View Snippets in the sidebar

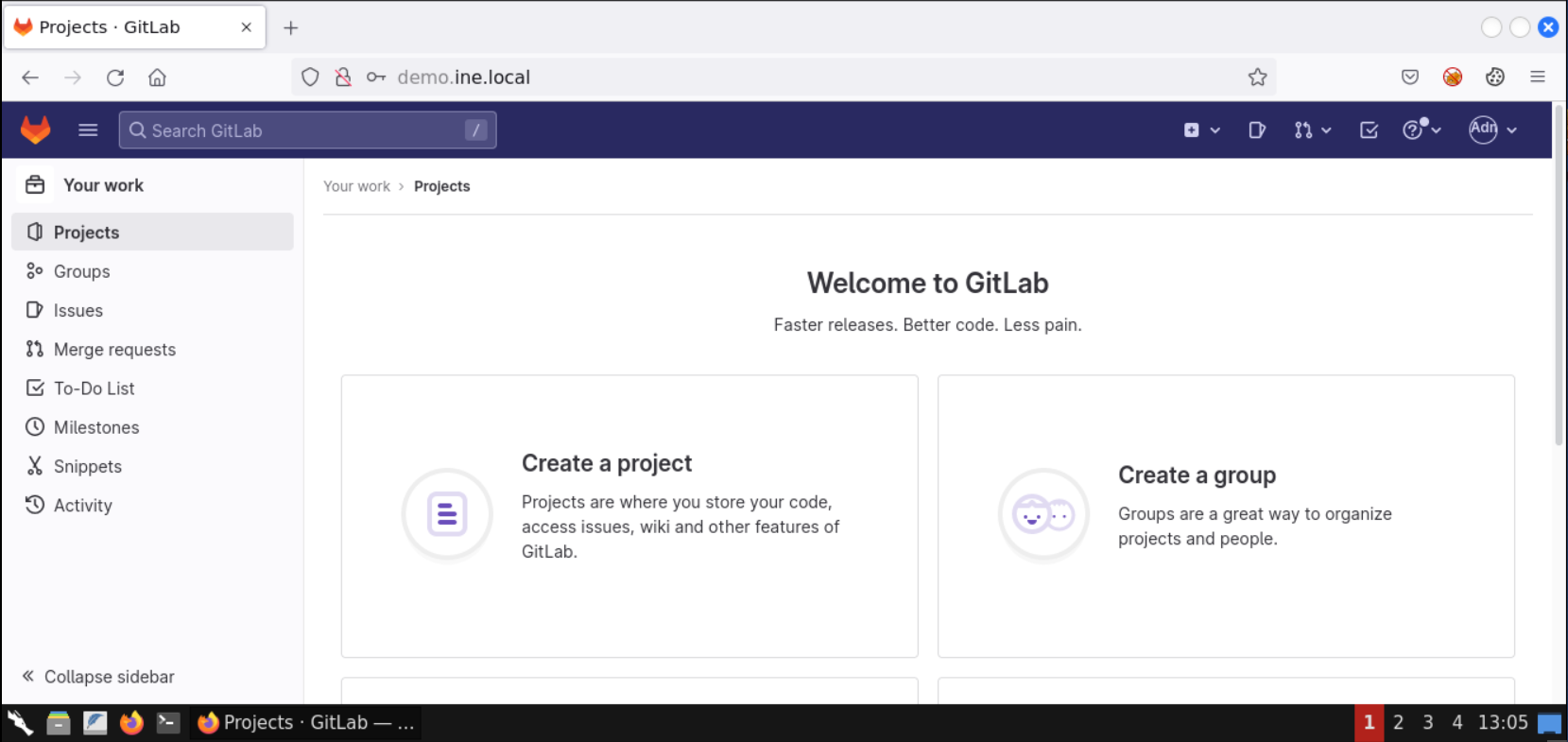(x=153, y=466)
